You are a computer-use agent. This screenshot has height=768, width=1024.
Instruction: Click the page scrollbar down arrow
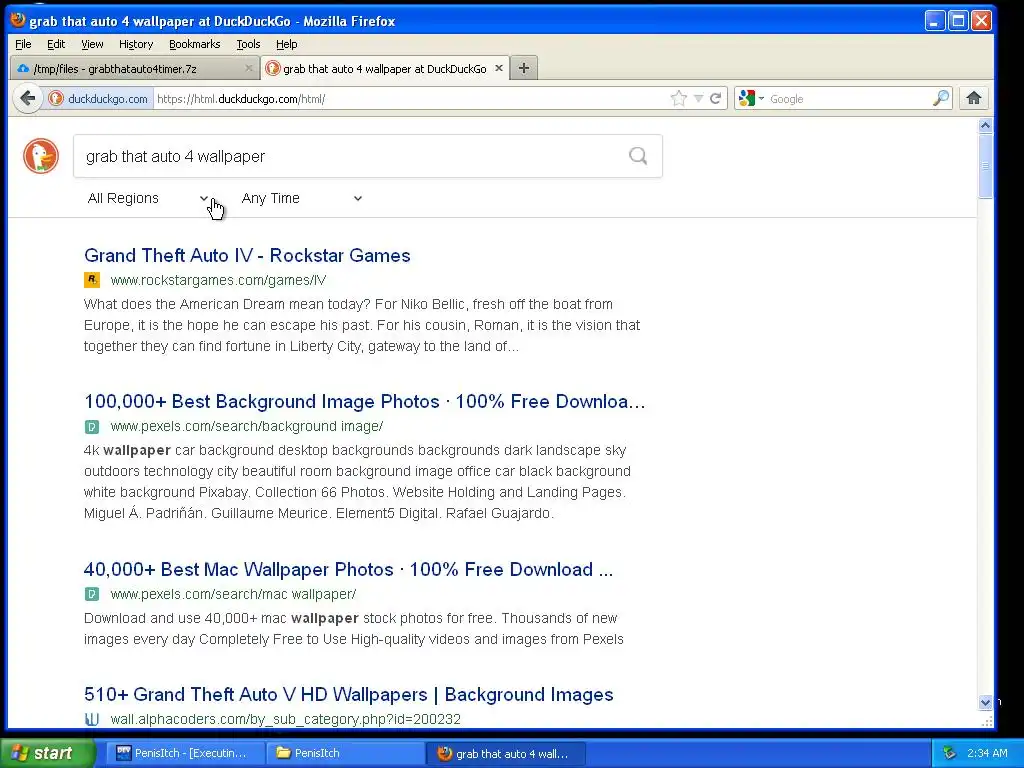click(x=985, y=703)
